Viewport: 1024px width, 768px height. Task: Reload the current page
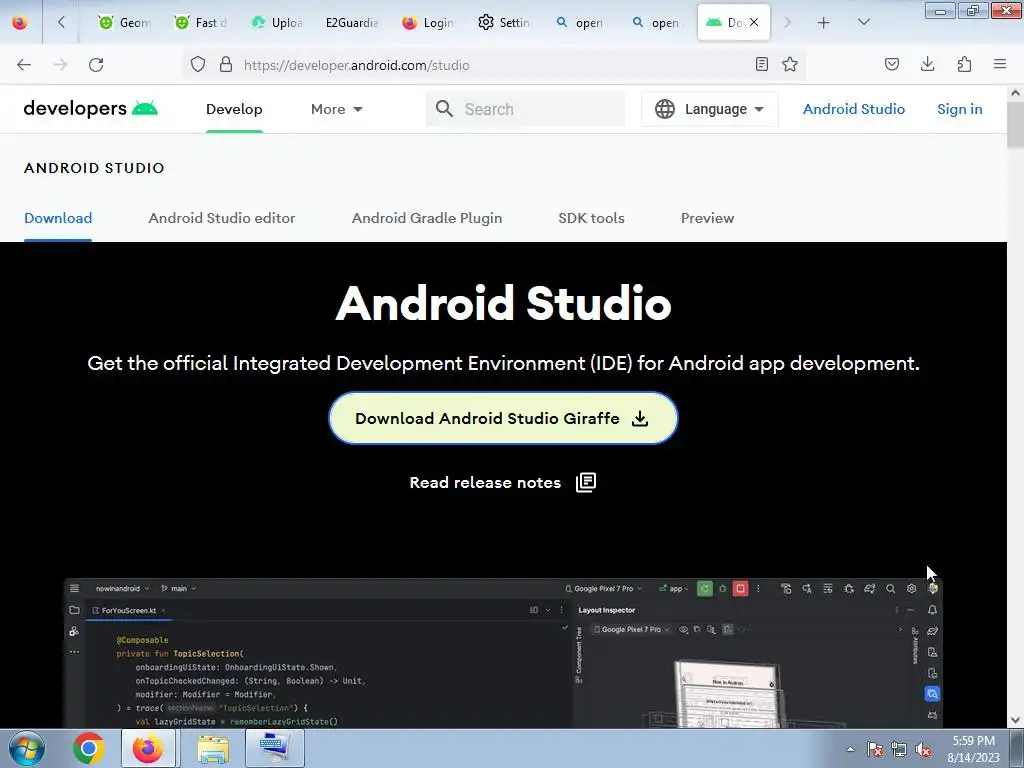pos(96,65)
